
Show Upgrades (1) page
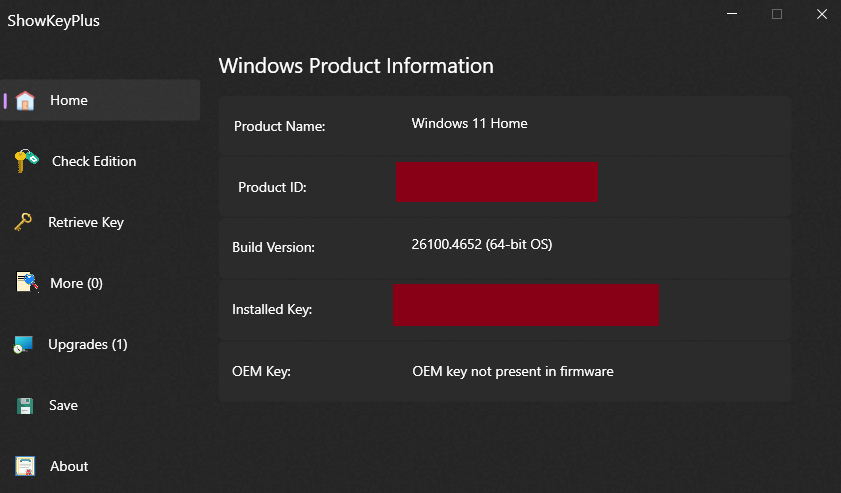click(x=88, y=344)
